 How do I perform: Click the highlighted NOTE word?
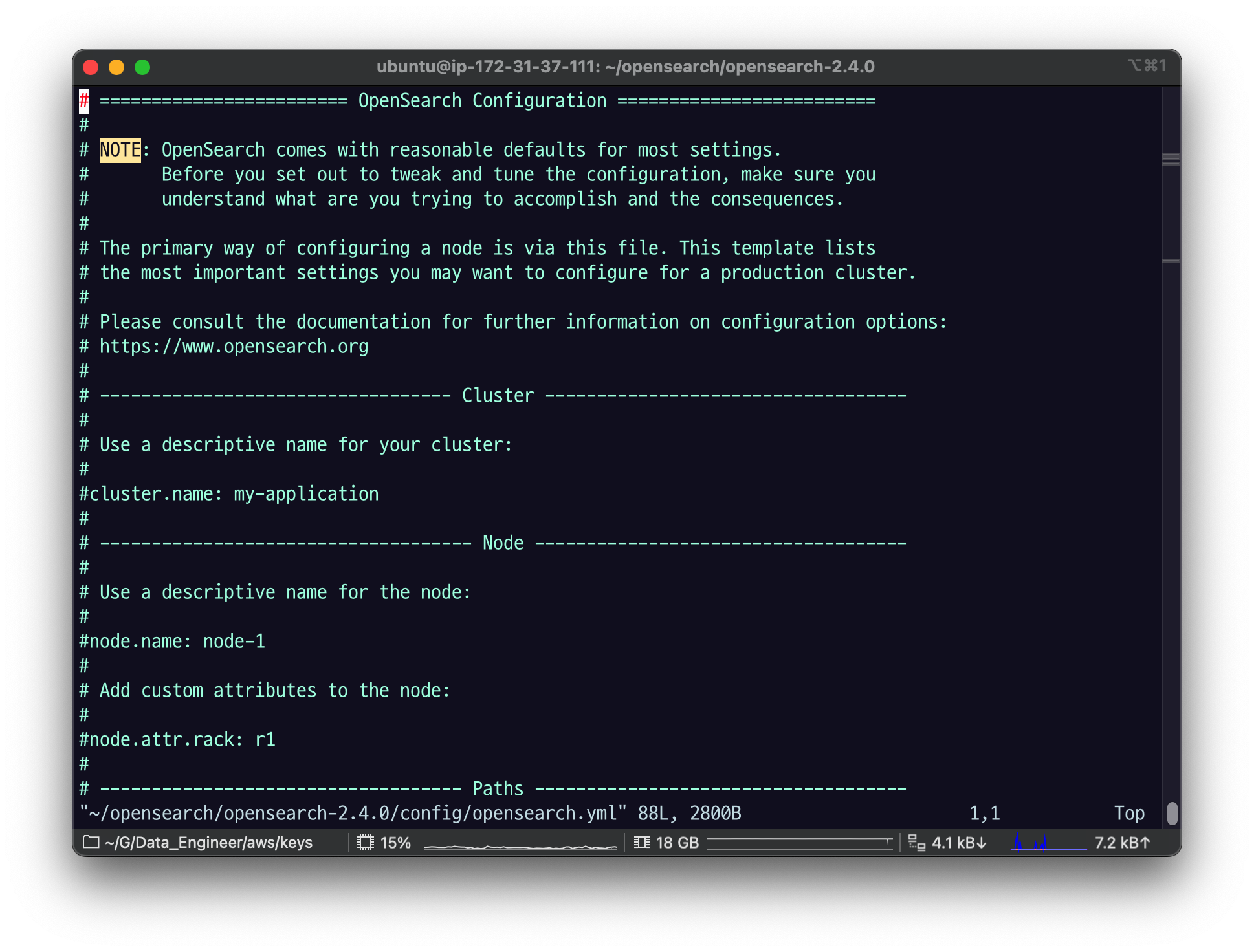point(120,150)
